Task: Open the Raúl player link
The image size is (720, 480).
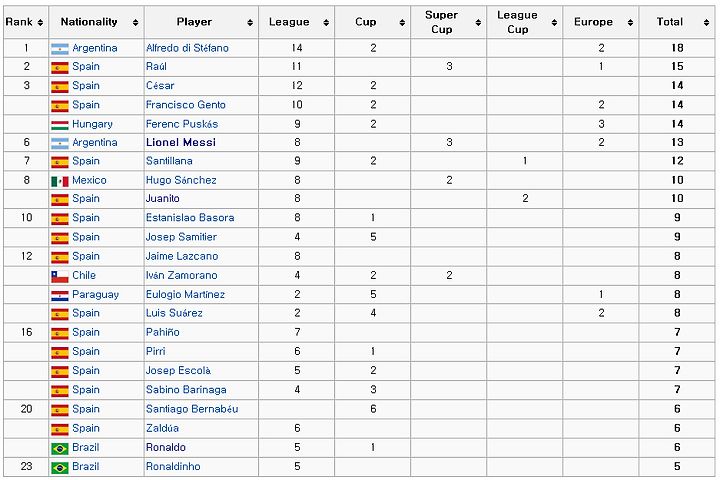Action: tap(156, 67)
